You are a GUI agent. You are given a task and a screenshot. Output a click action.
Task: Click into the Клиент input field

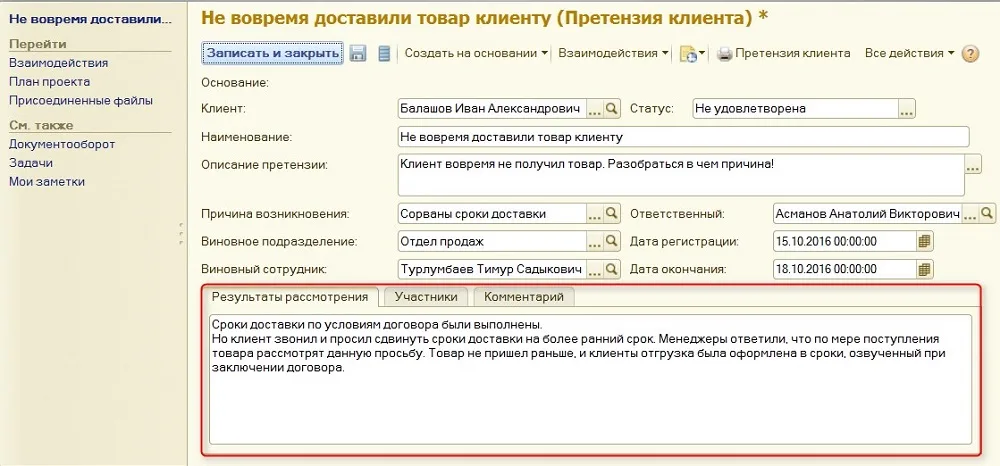point(491,109)
